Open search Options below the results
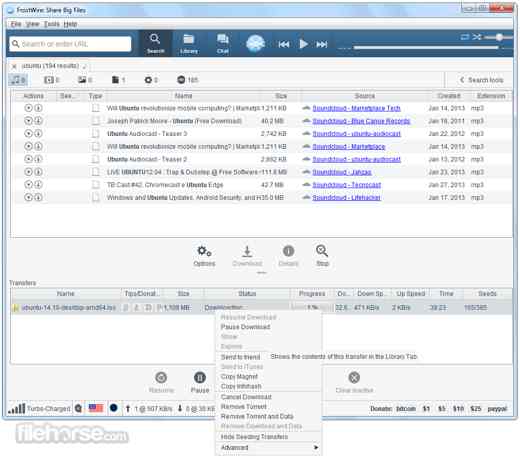520x459 pixels. 204,256
